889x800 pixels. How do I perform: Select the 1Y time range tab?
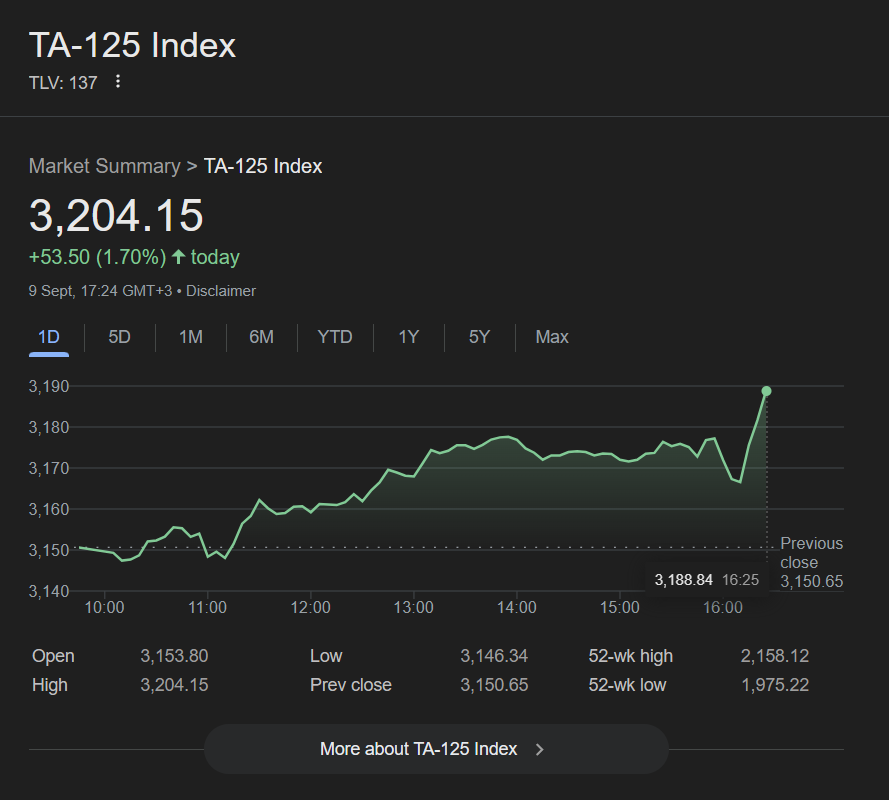point(409,337)
